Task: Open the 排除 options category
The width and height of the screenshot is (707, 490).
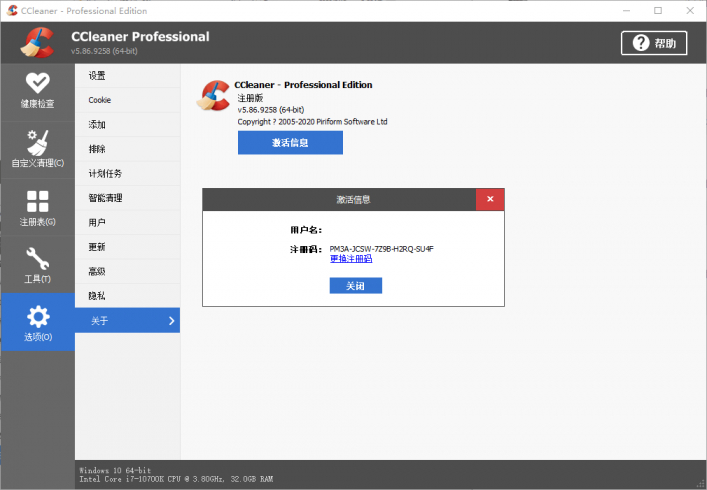Action: [x=128, y=149]
